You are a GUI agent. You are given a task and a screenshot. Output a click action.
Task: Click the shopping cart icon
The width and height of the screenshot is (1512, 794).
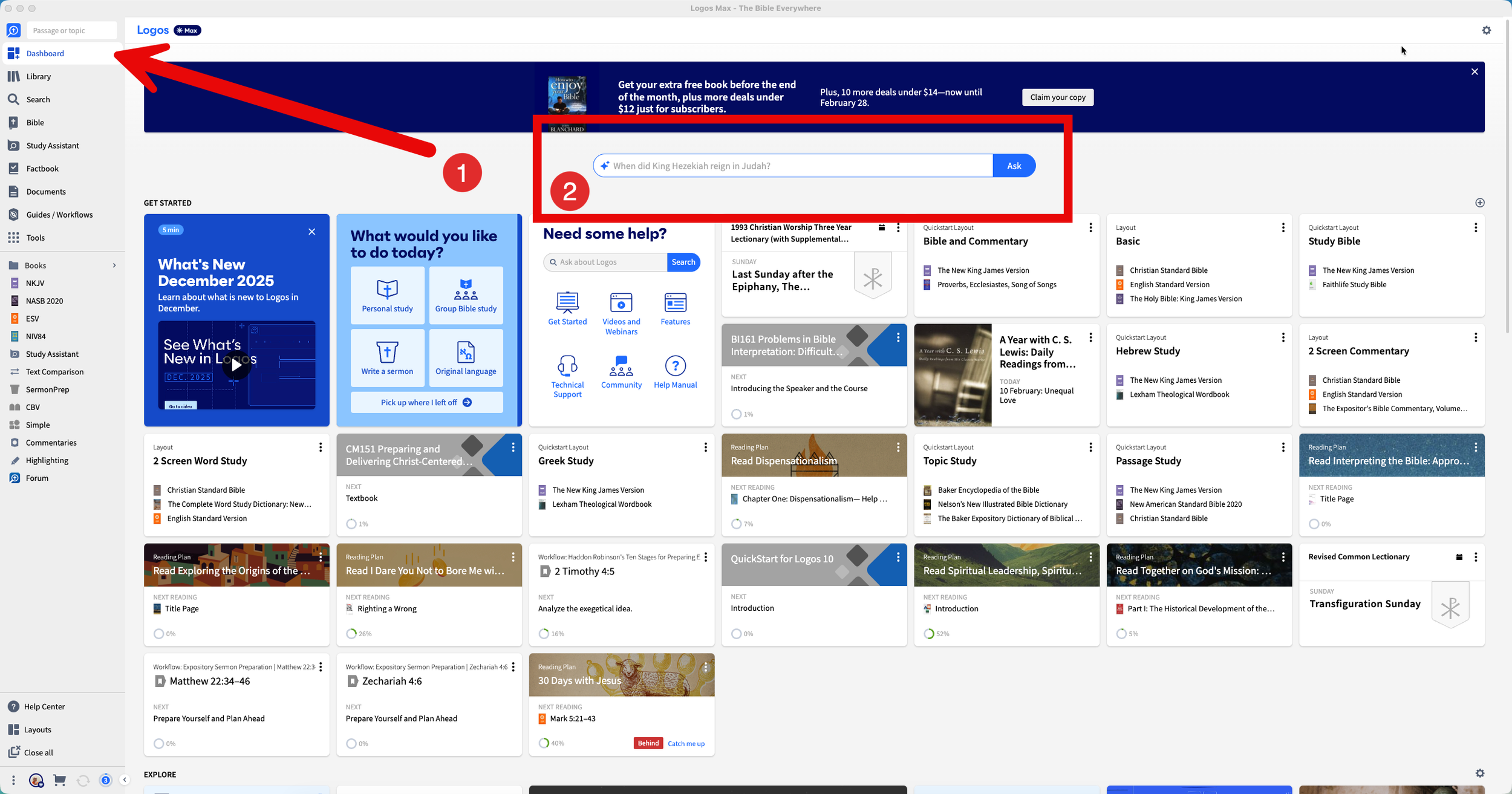[59, 780]
